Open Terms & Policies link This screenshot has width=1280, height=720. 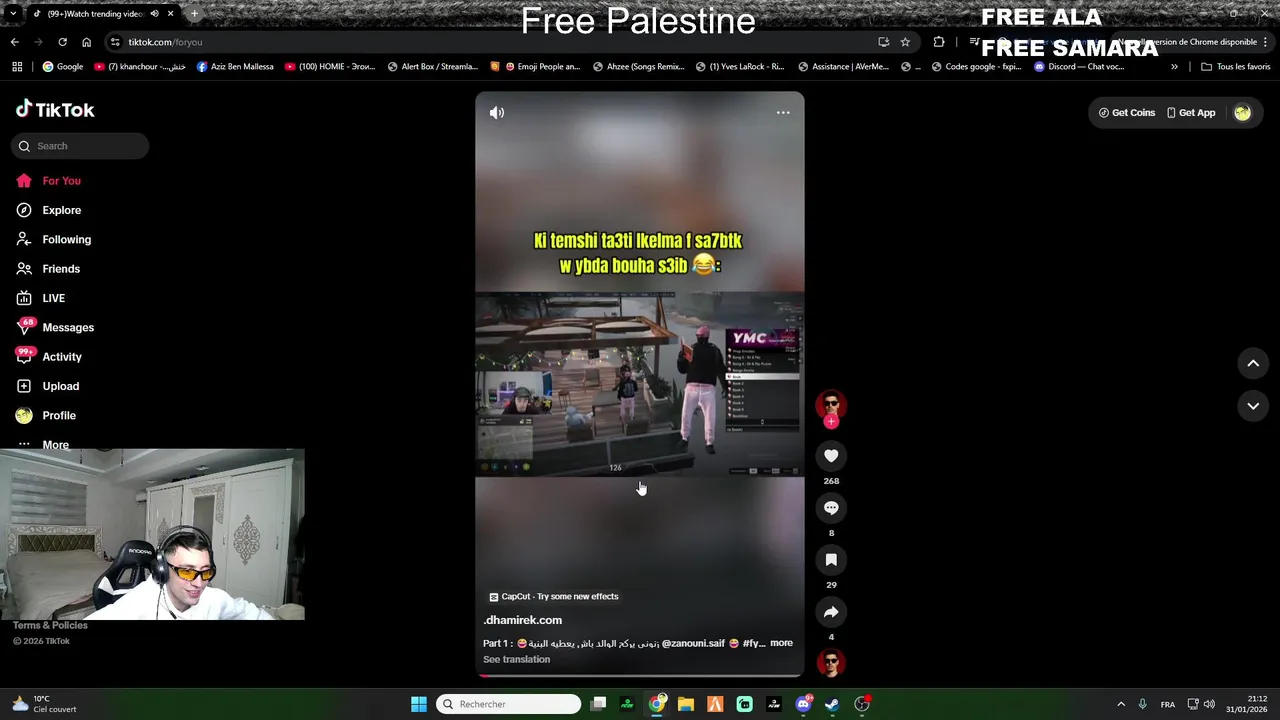[x=50, y=625]
